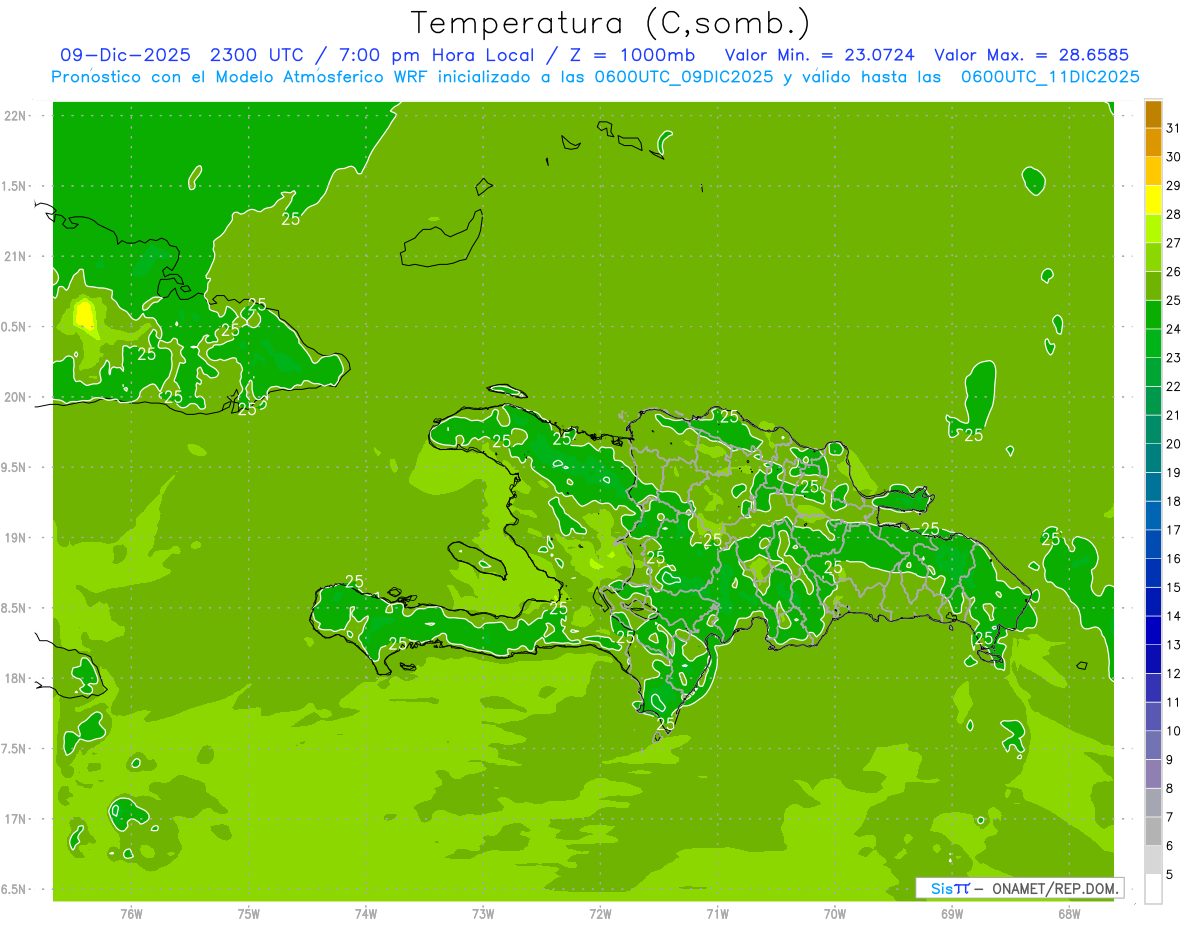Click the '20N' latitude axis label
Screen dimensions: 1200x927
(x=16, y=397)
